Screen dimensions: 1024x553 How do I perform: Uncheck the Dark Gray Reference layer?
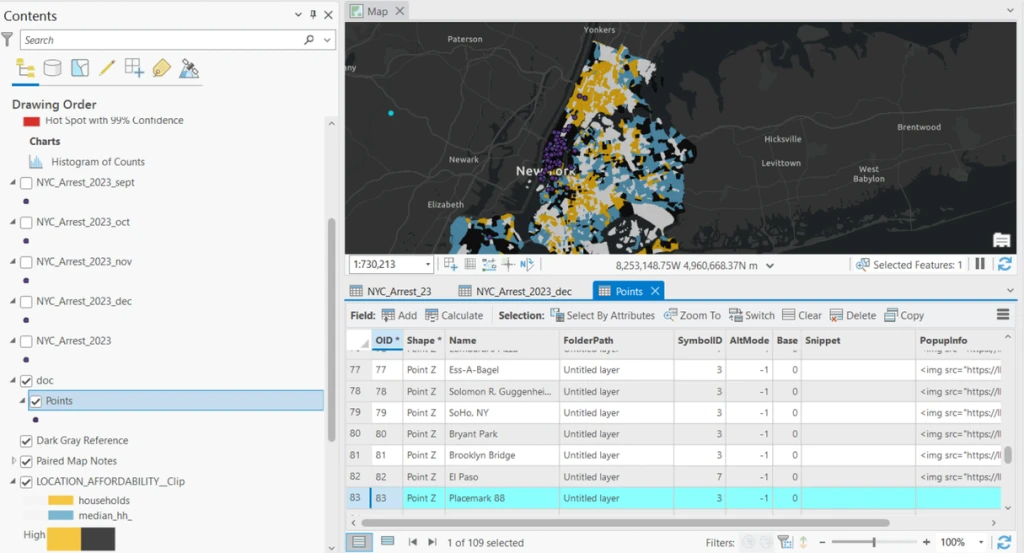[27, 441]
